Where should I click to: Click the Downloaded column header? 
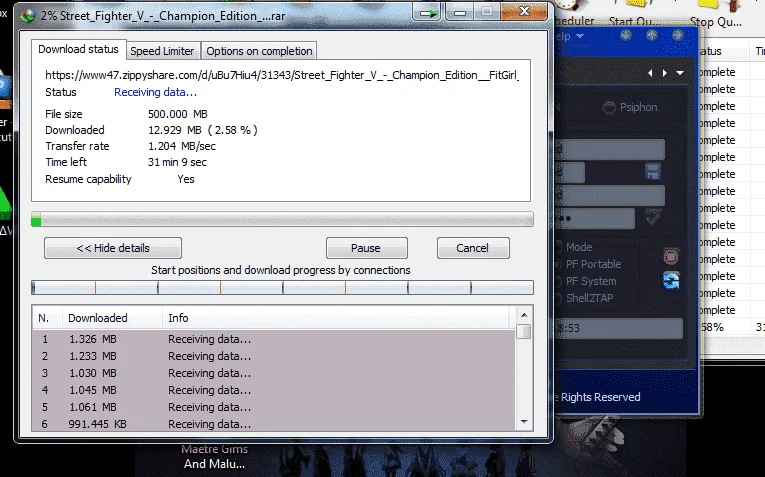pyautogui.click(x=112, y=318)
